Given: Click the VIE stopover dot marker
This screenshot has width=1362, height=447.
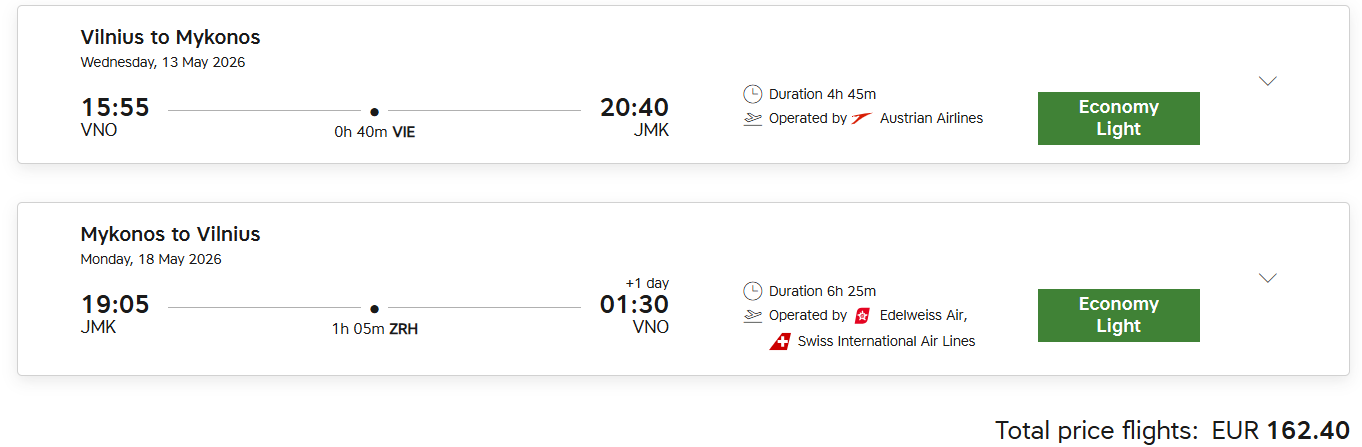Looking at the screenshot, I should tap(374, 112).
